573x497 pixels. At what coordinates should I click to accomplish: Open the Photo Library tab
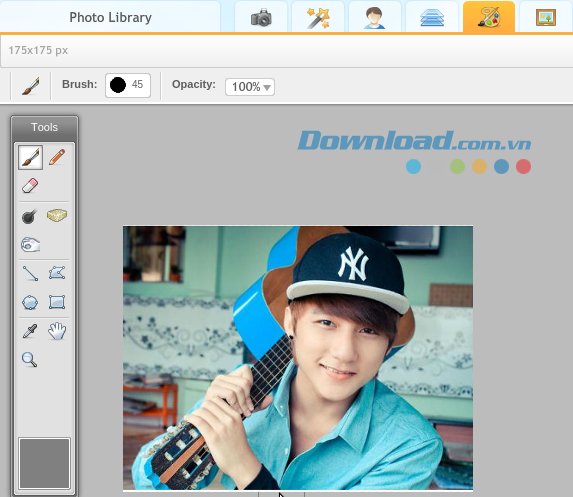pyautogui.click(x=110, y=17)
